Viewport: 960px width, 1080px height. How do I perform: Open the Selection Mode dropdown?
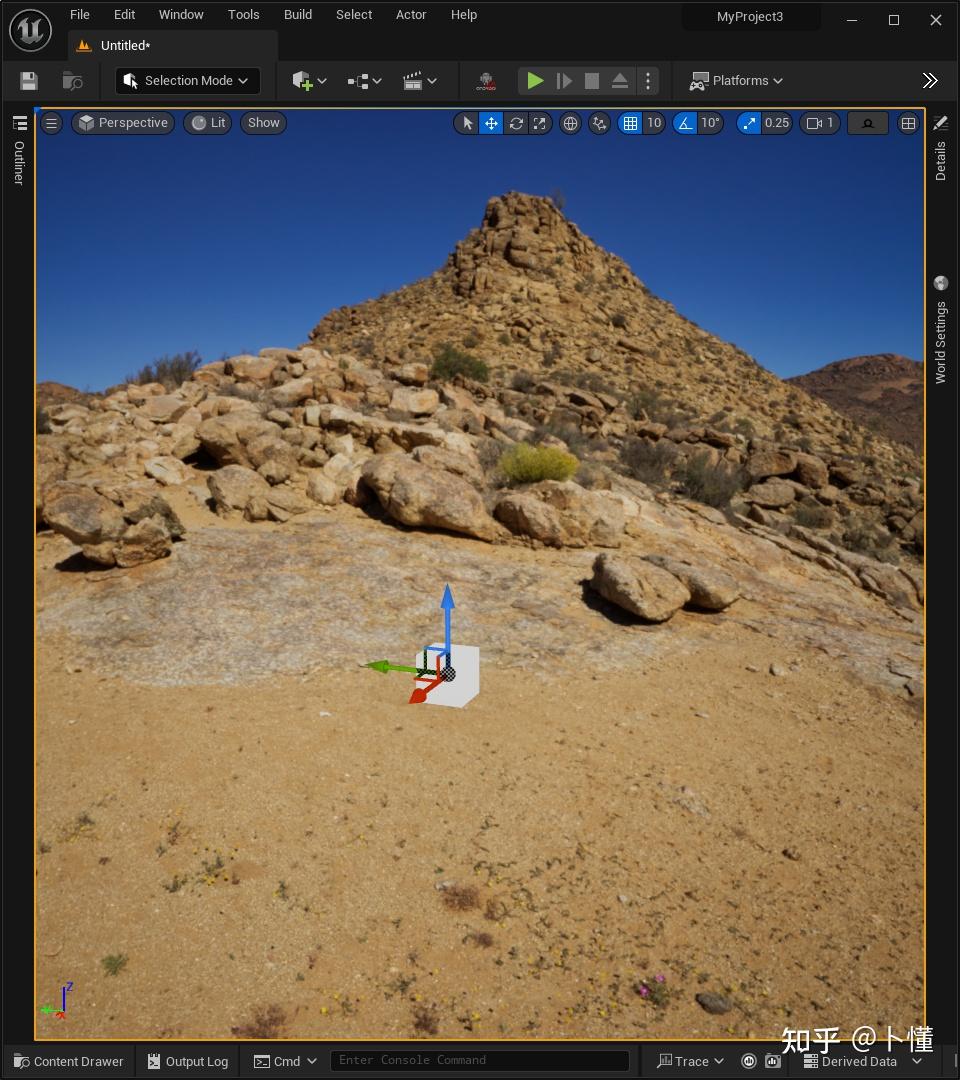[186, 81]
